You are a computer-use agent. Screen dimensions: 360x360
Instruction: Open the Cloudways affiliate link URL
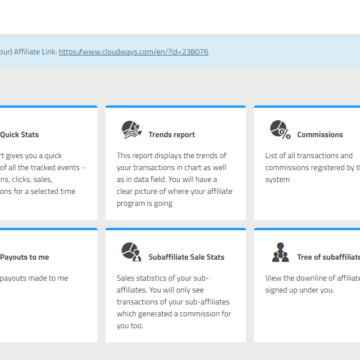pos(134,52)
